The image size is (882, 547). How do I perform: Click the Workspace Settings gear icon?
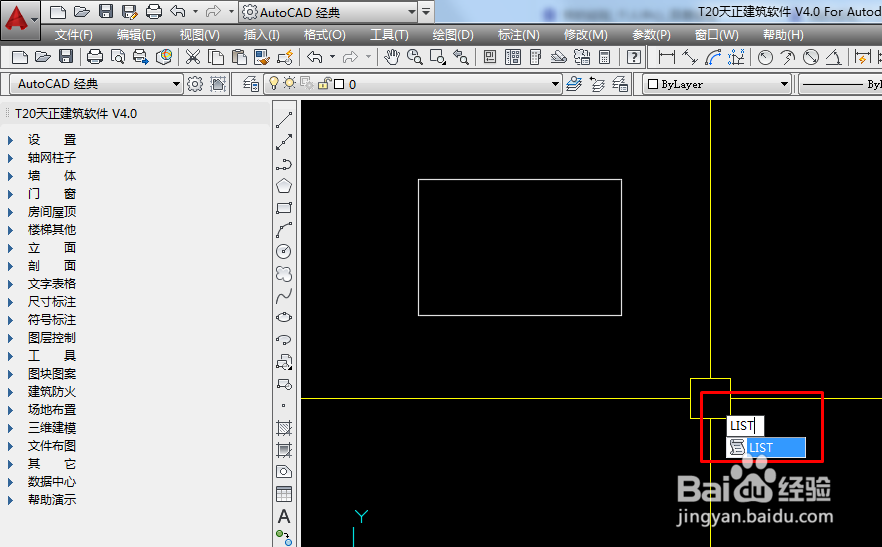[x=195, y=84]
